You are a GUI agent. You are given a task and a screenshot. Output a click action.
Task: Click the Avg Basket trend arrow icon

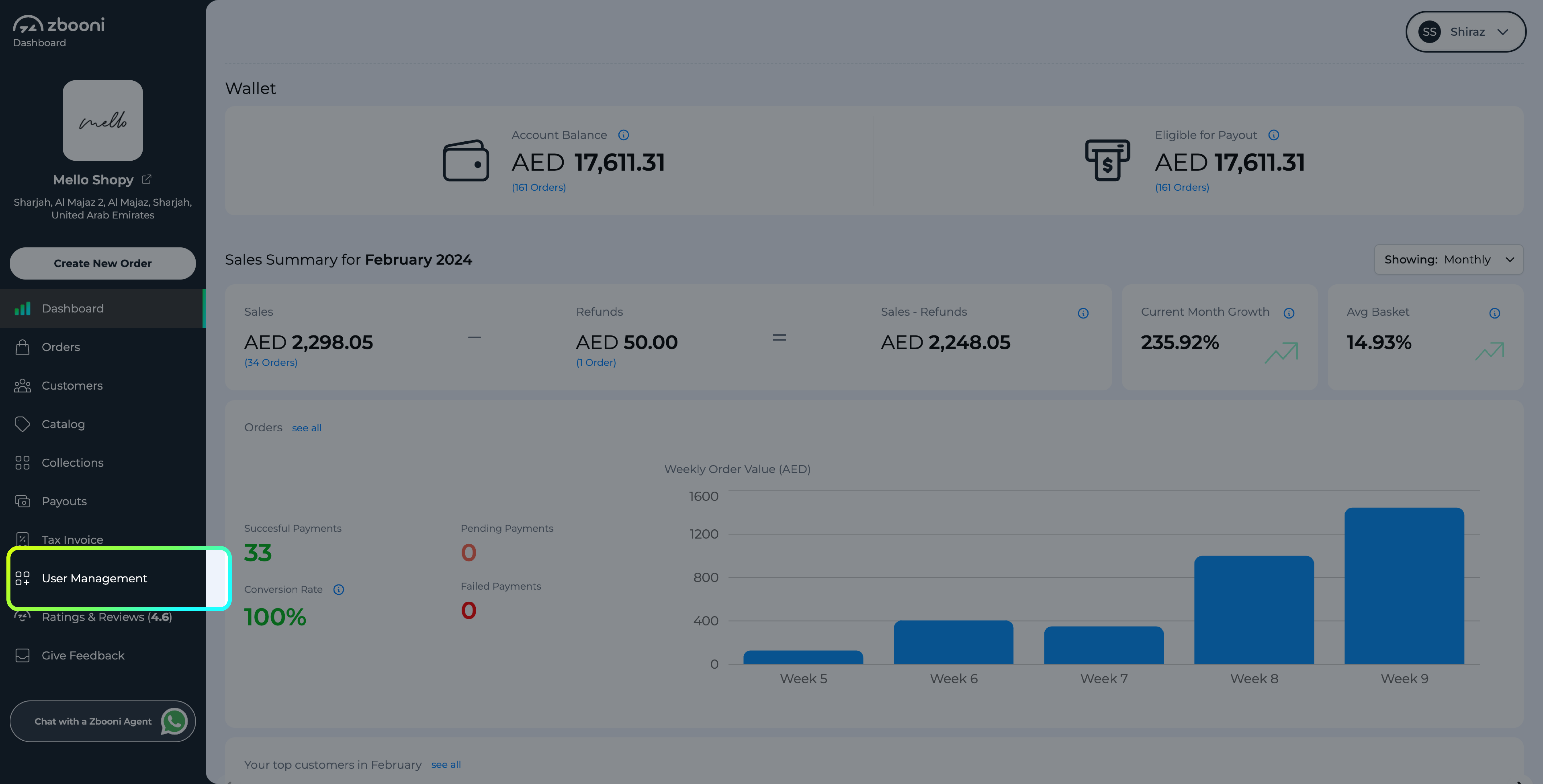click(1490, 351)
